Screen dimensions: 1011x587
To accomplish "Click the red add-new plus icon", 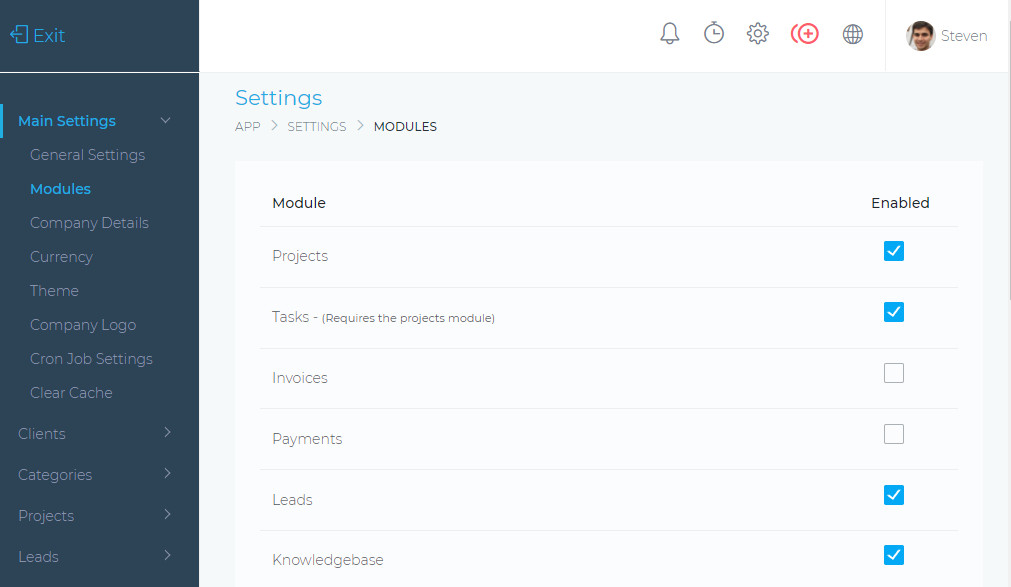I will 805,34.
